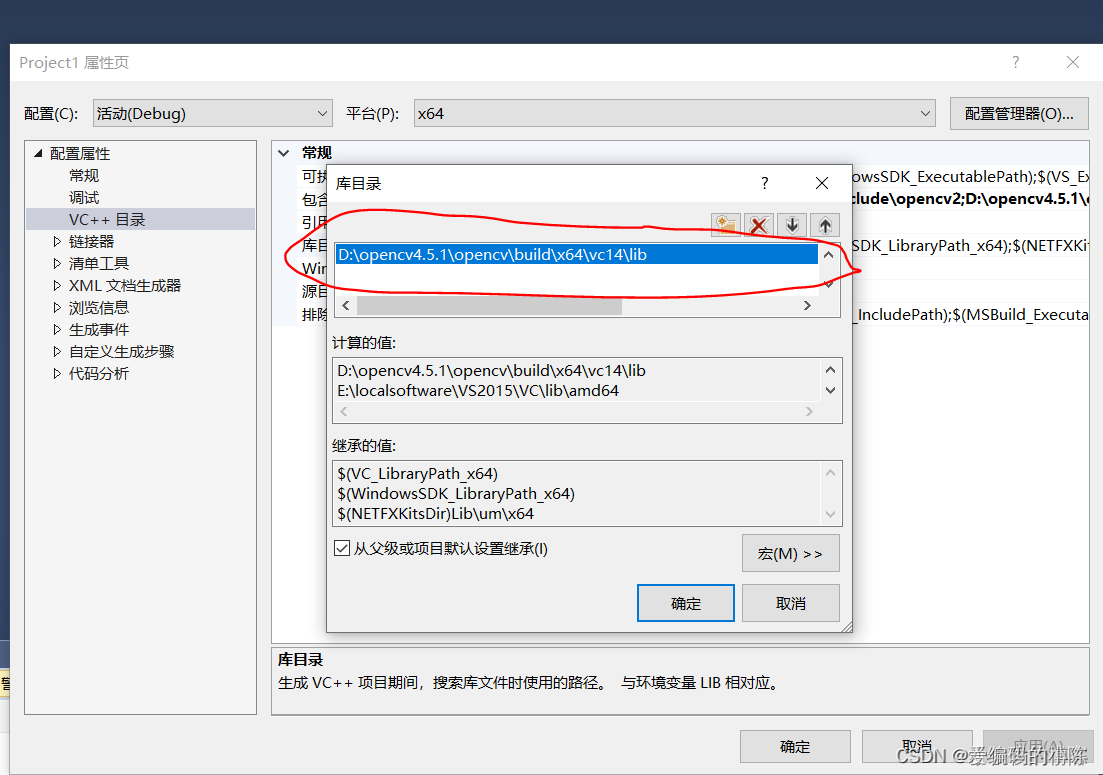Click the Move Down arrow icon
Screen dimensions: 1103x775
(791, 225)
